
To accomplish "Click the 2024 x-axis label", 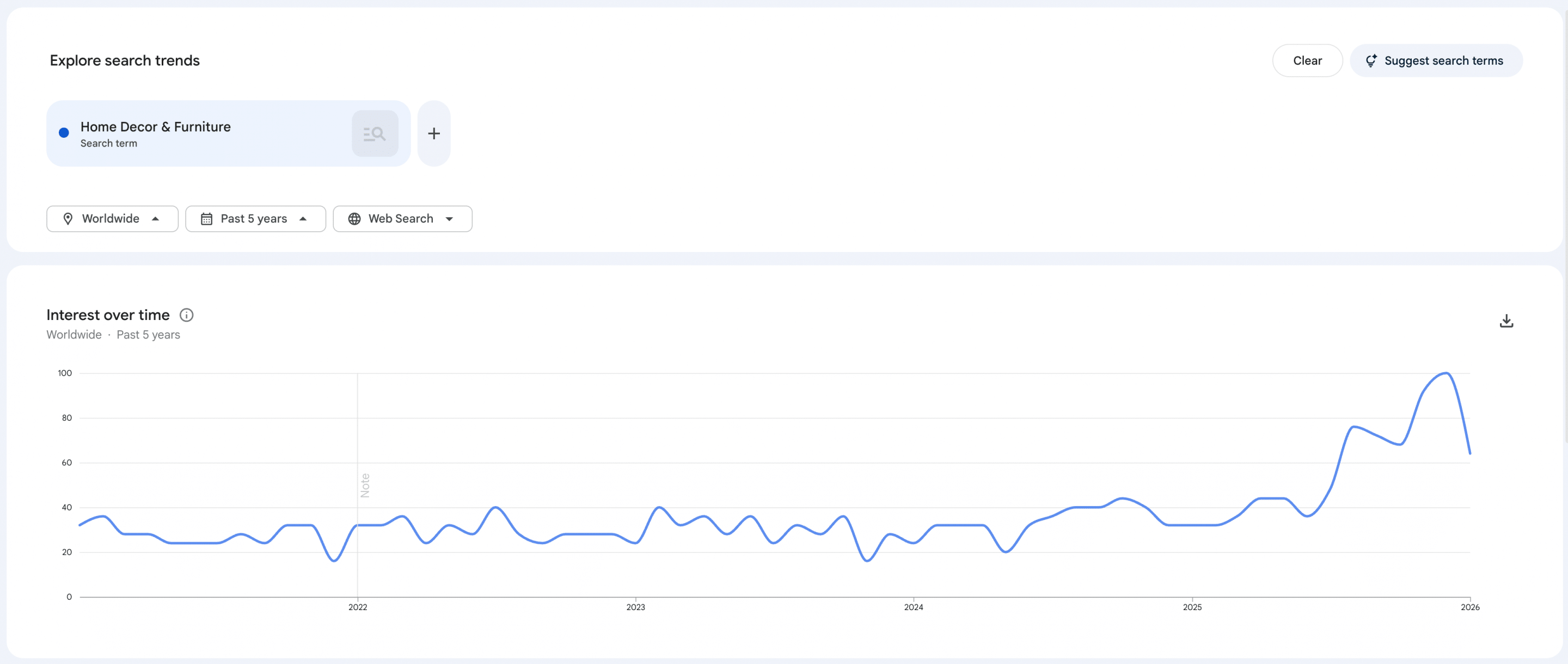I will pyautogui.click(x=913, y=607).
